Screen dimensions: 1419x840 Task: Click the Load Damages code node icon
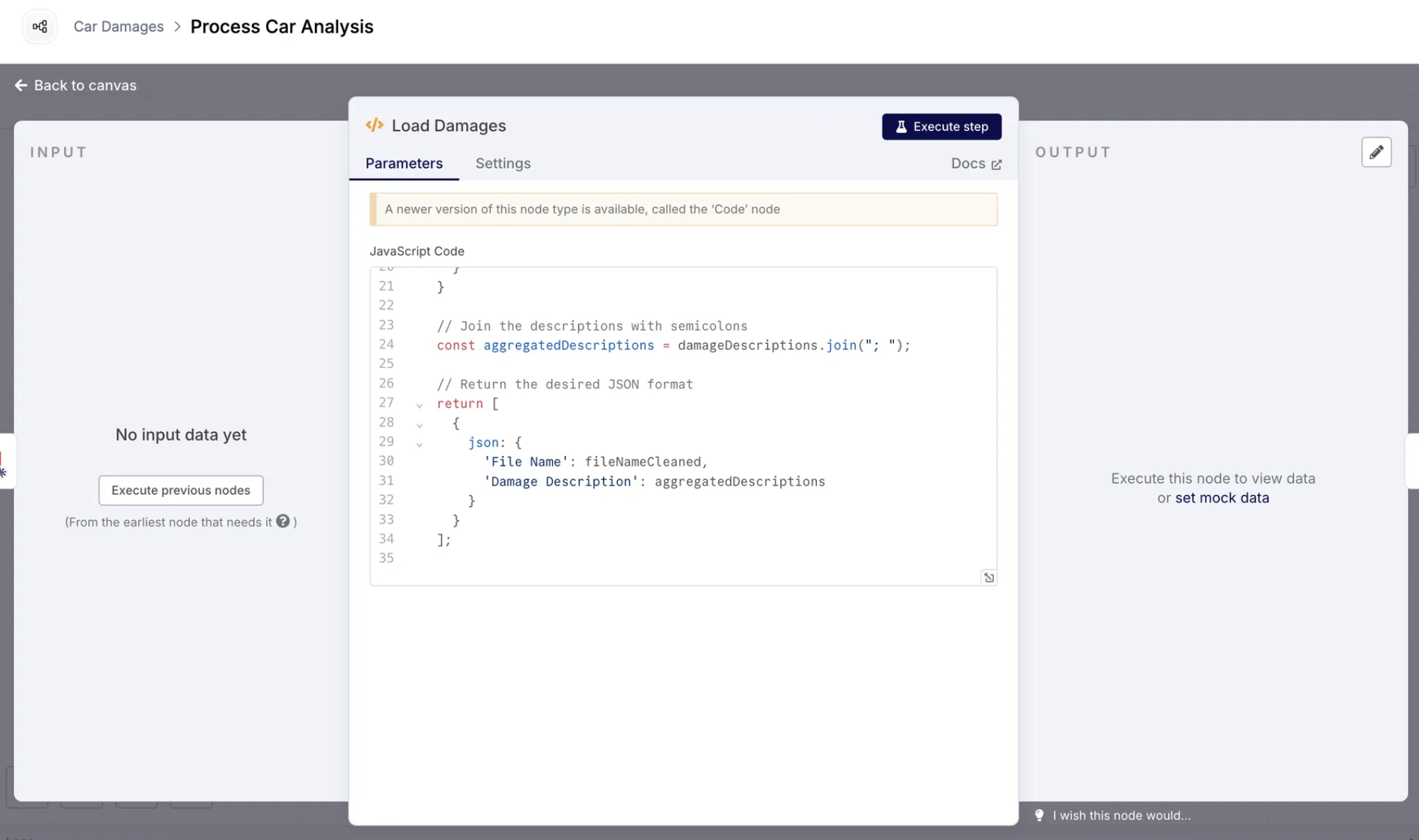pos(374,125)
